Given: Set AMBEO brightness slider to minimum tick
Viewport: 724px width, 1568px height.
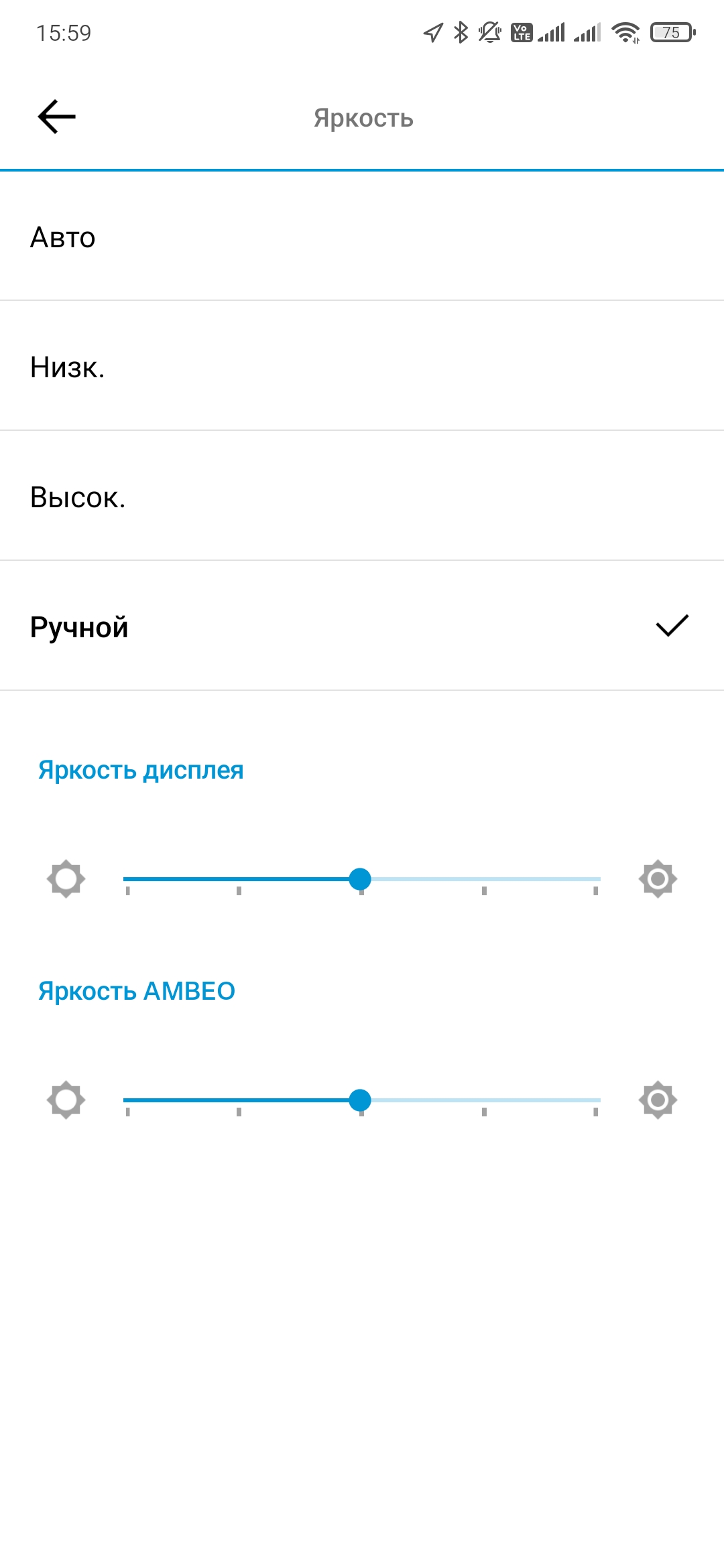Looking at the screenshot, I should [127, 1100].
